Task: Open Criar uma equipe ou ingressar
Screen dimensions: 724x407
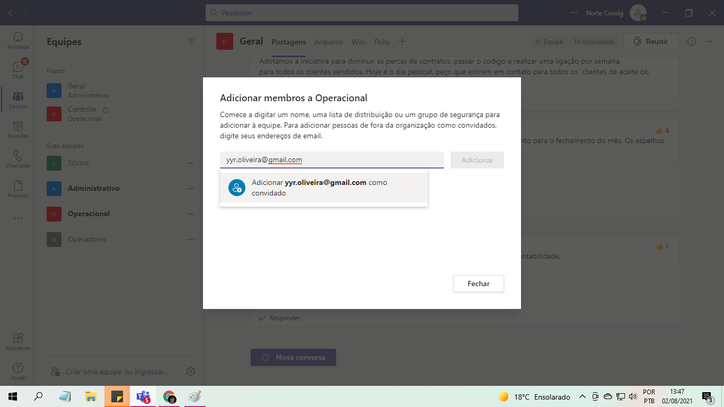Action: [x=110, y=371]
